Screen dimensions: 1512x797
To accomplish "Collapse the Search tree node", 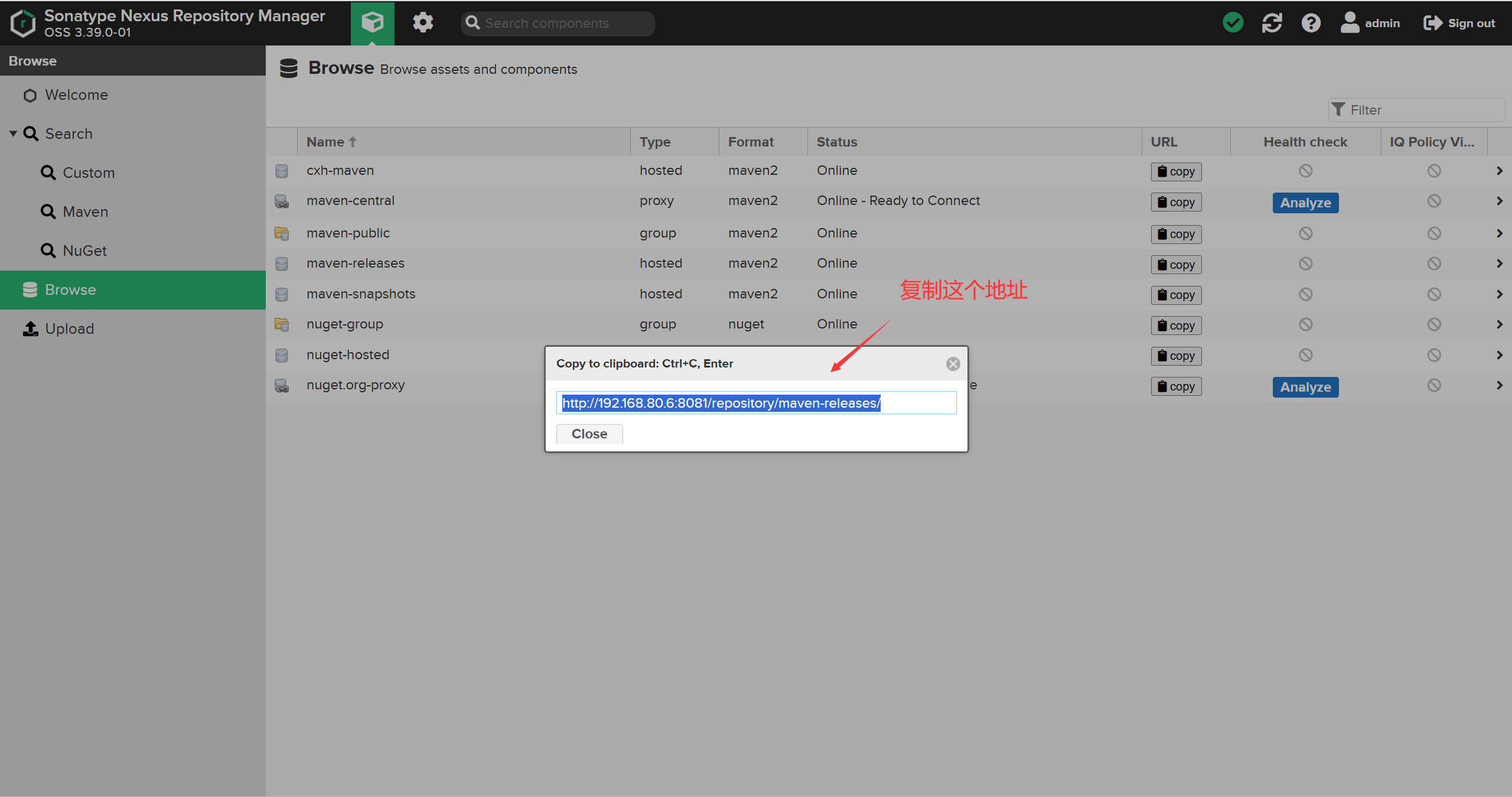I will click(13, 134).
